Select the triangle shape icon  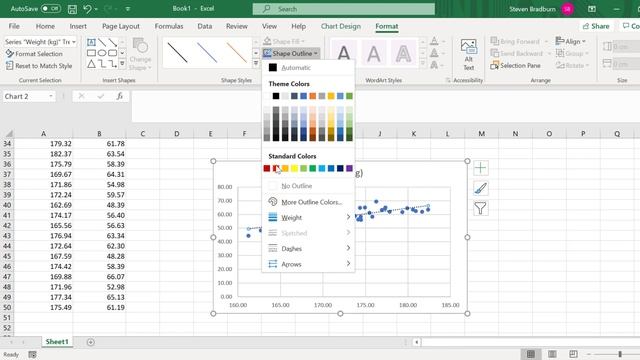91,64
